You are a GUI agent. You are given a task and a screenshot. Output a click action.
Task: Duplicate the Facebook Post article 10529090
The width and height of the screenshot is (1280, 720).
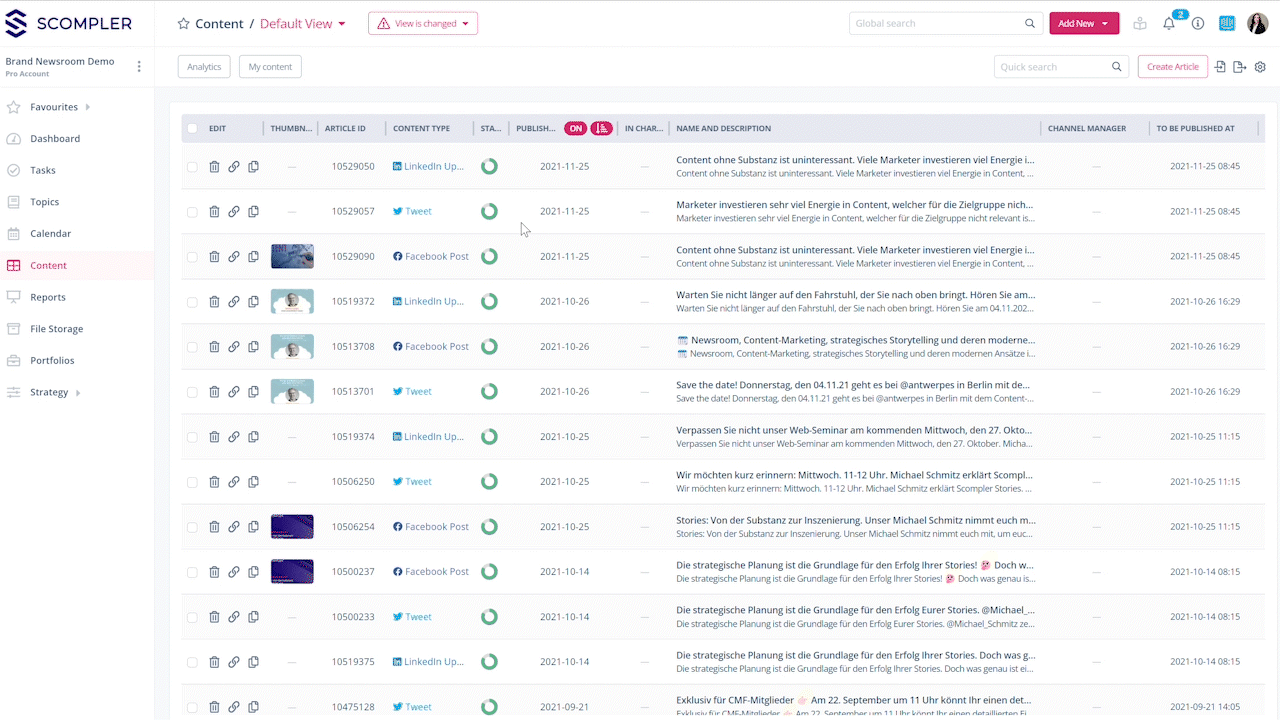coord(253,256)
